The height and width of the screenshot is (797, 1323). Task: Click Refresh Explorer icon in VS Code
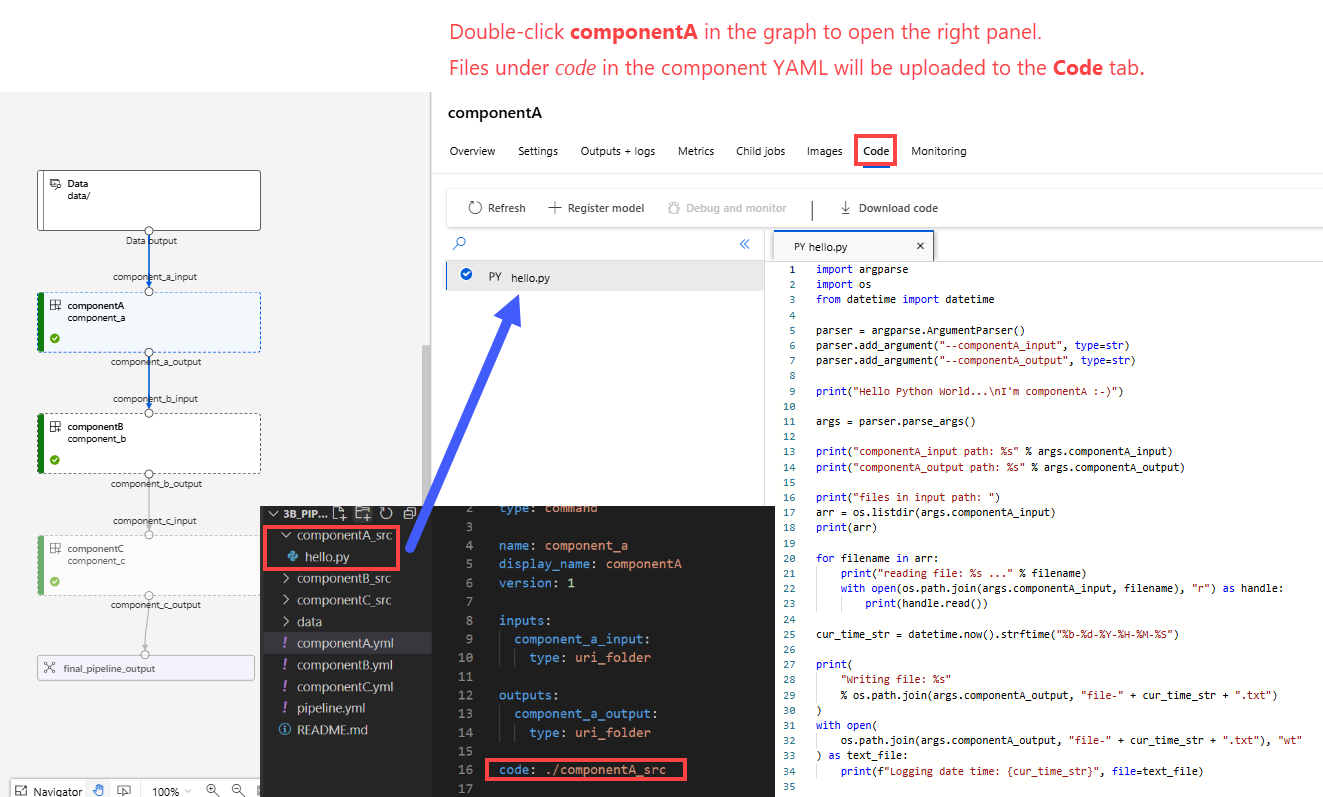click(386, 513)
